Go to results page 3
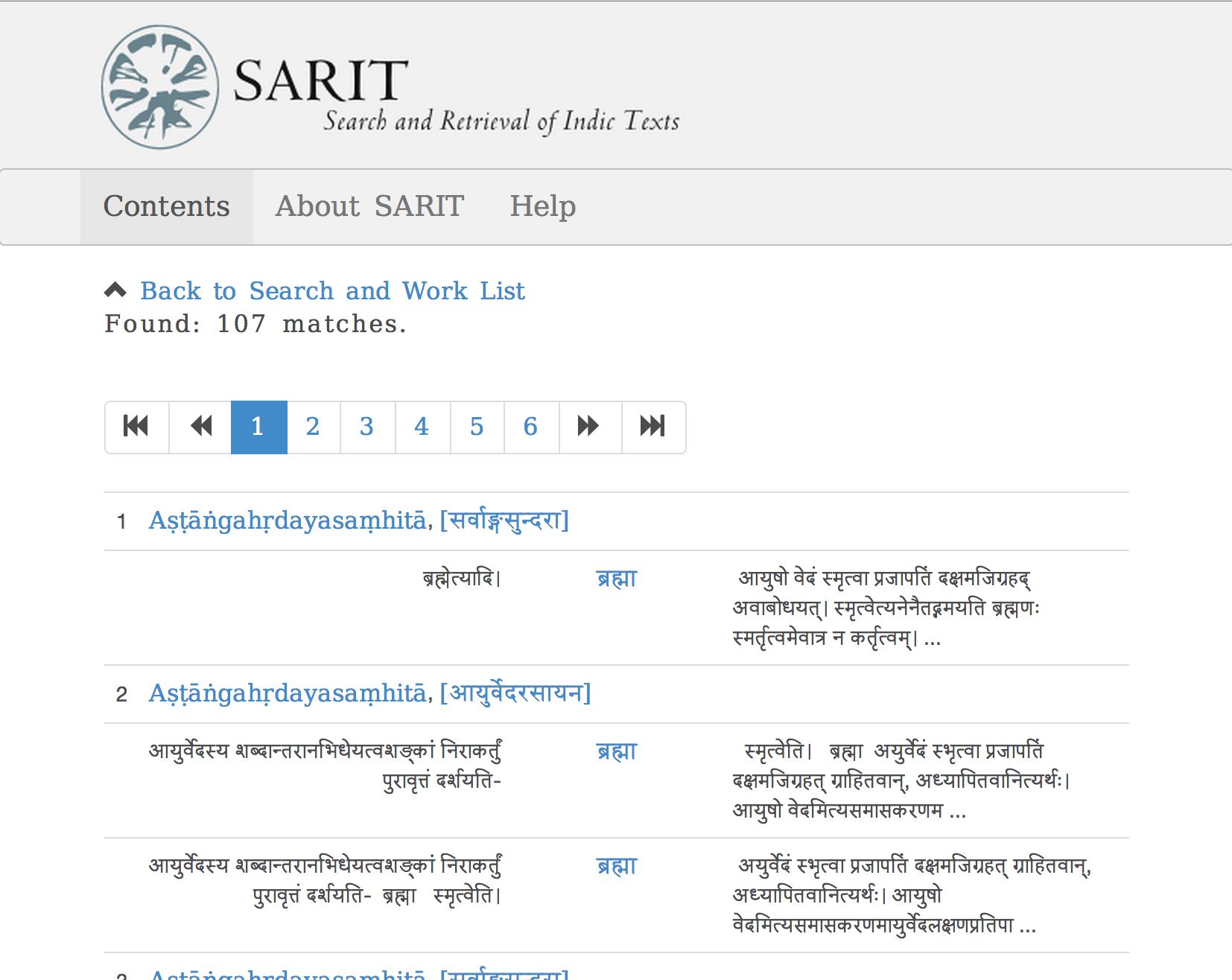The width and height of the screenshot is (1232, 980). click(367, 427)
